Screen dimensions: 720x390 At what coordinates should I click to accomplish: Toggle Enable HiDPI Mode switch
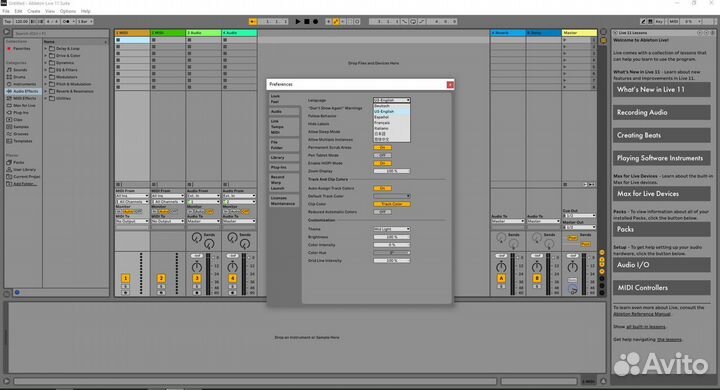(382, 163)
